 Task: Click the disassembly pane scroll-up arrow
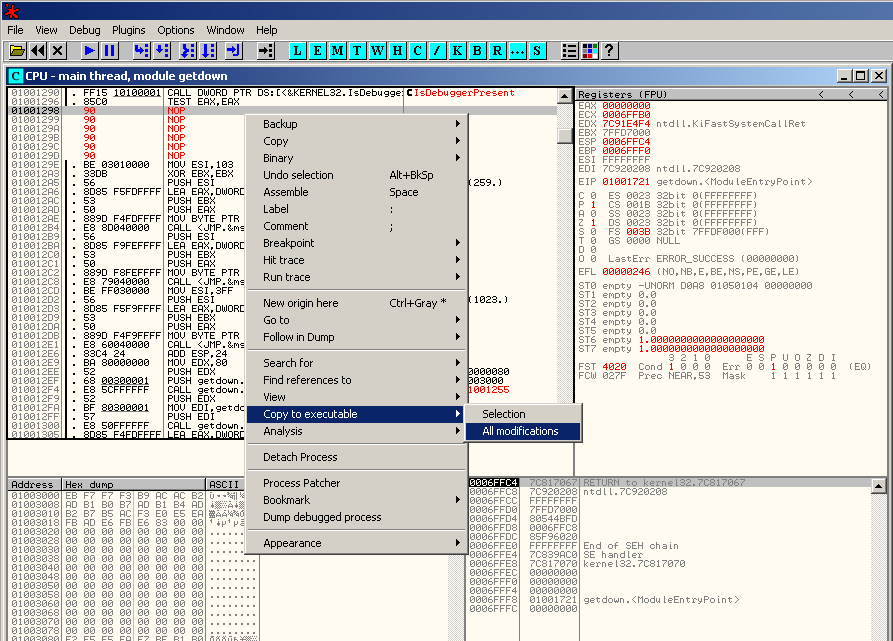pos(565,95)
